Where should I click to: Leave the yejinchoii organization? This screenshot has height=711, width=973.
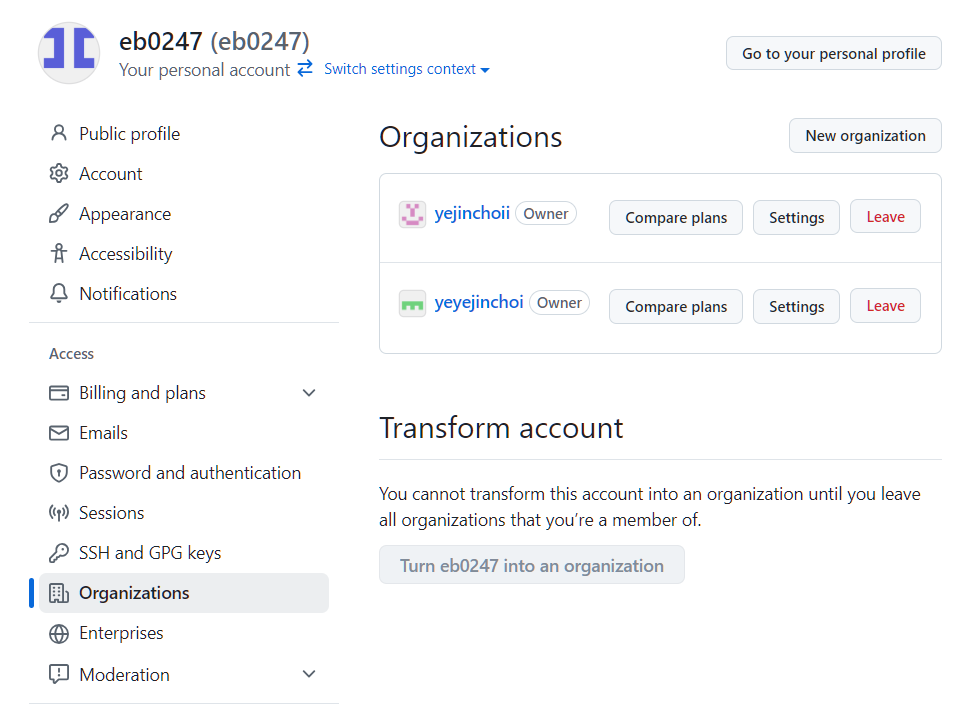tap(886, 217)
